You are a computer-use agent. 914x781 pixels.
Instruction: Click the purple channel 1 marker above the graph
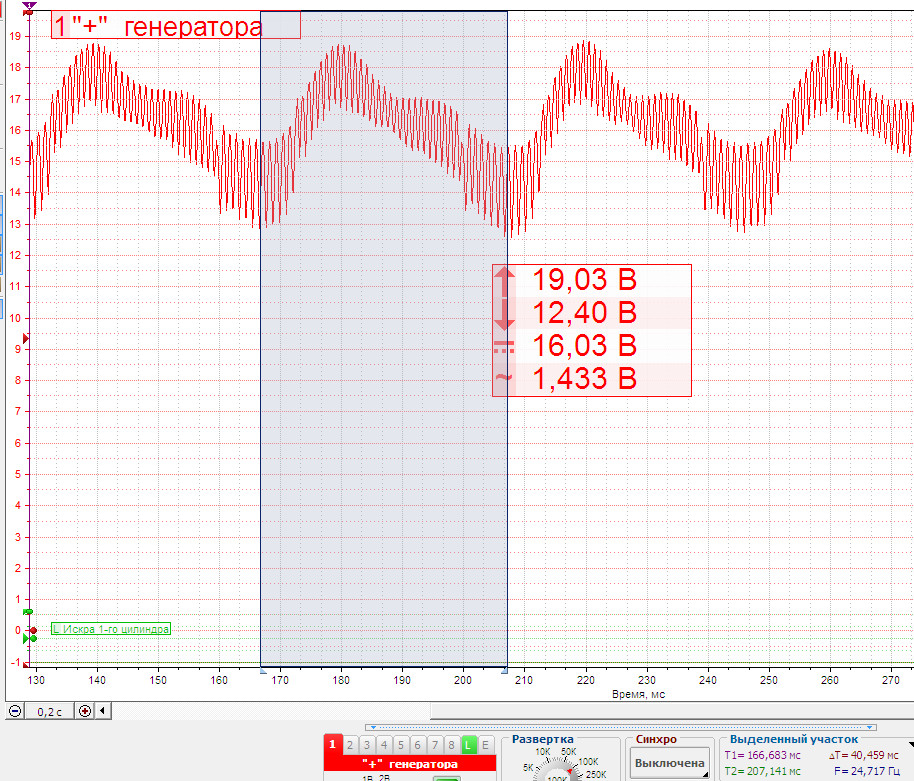point(29,6)
